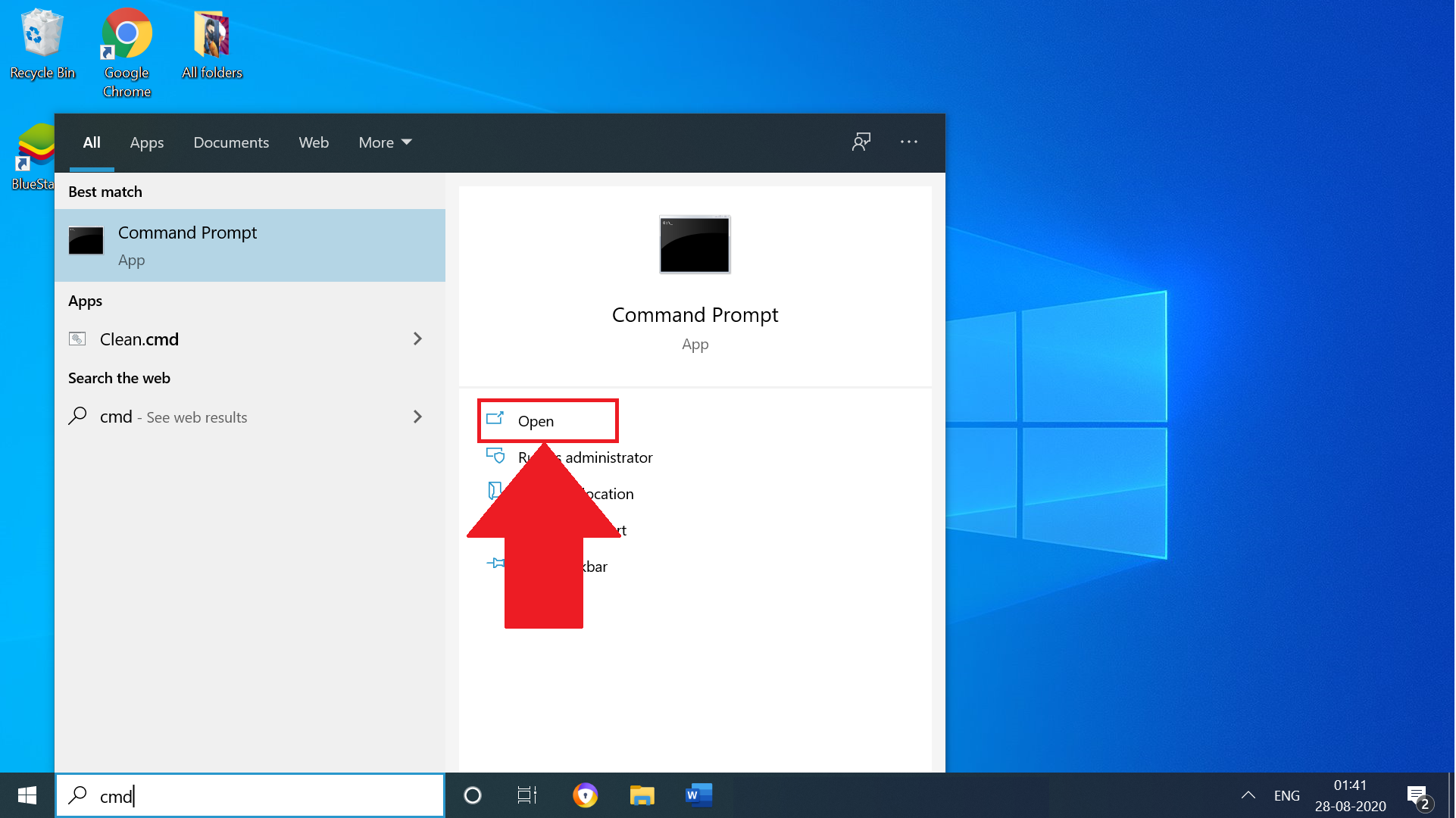Click the search feedback icon

[861, 142]
